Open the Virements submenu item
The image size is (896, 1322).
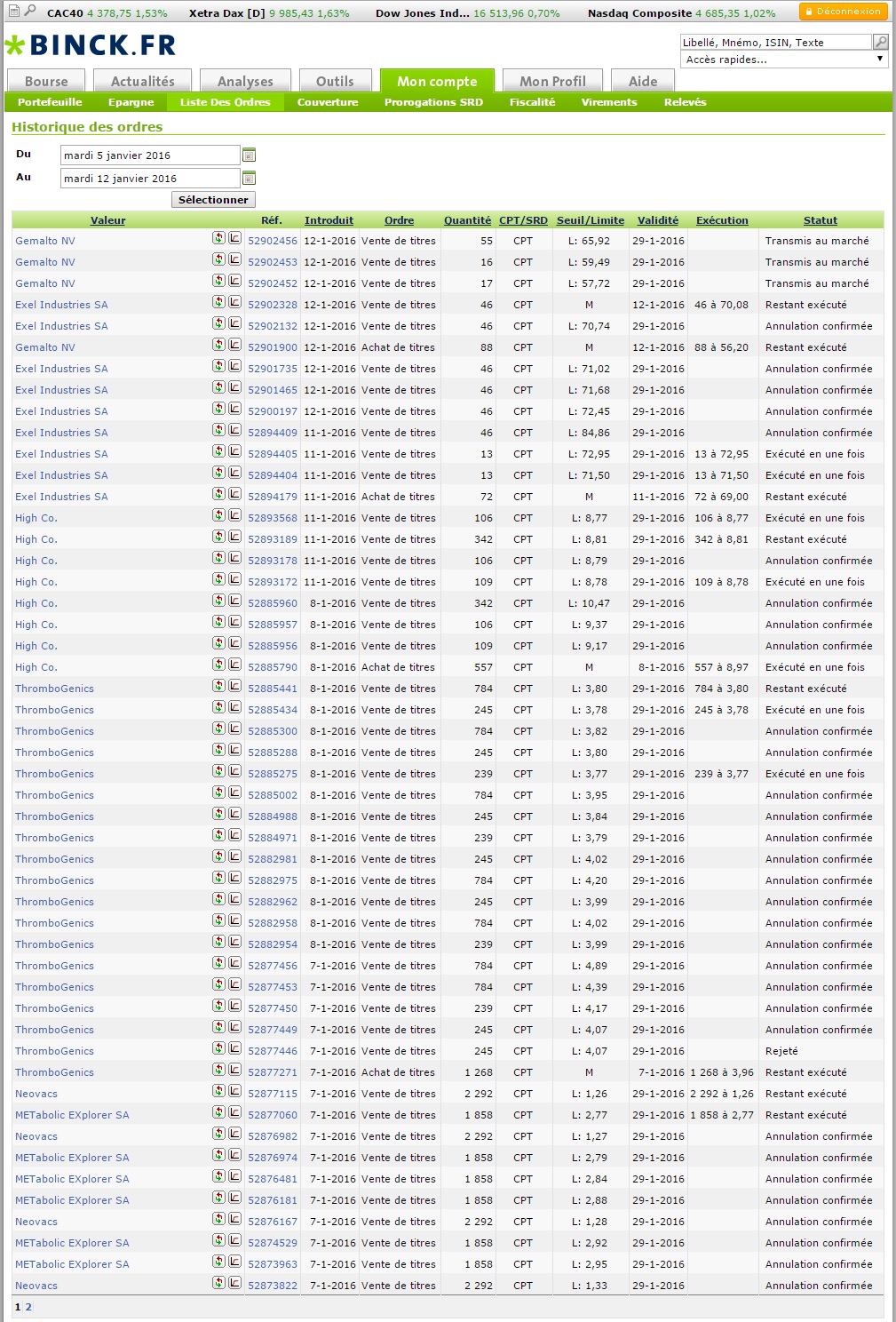tap(608, 102)
